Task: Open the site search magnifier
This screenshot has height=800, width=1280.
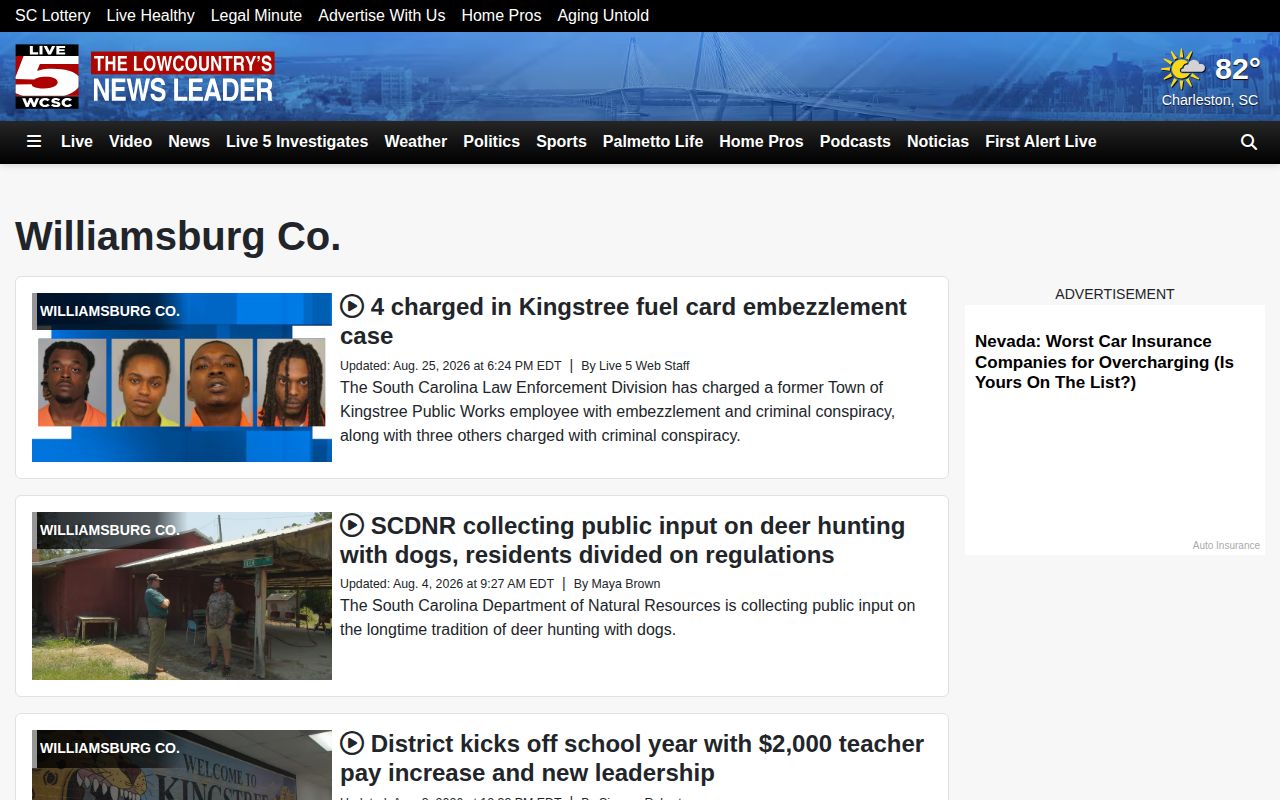Action: (1248, 142)
